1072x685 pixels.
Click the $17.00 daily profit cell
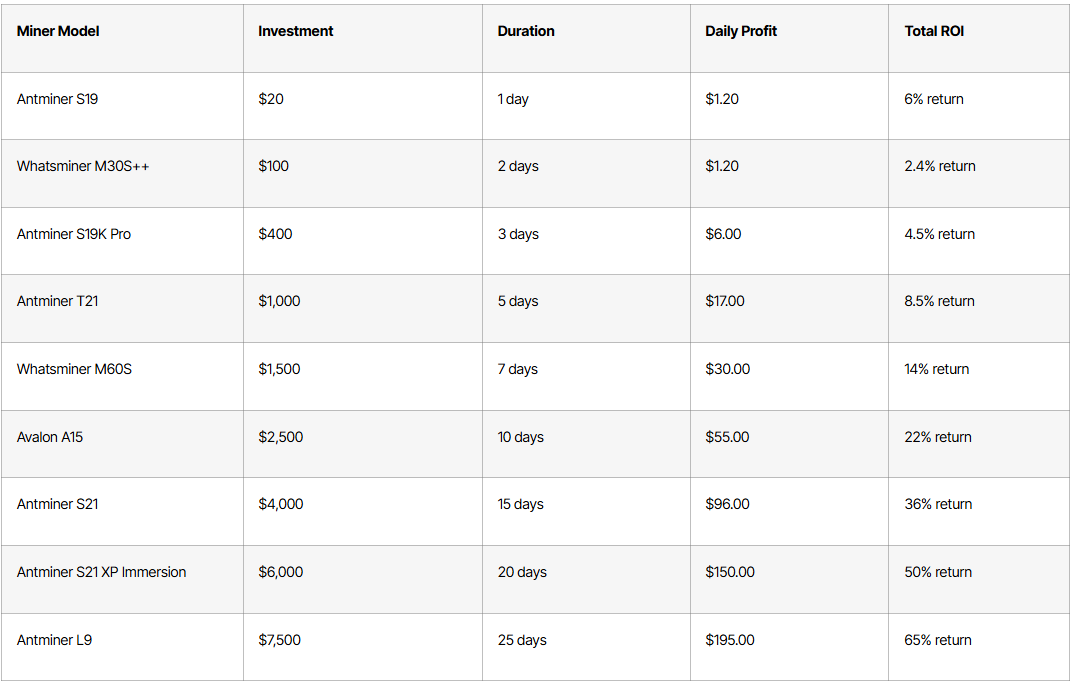point(725,301)
